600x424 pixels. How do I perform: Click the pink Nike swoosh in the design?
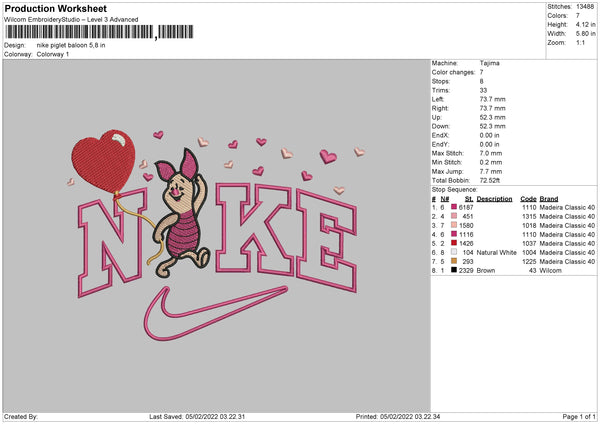[x=214, y=315]
